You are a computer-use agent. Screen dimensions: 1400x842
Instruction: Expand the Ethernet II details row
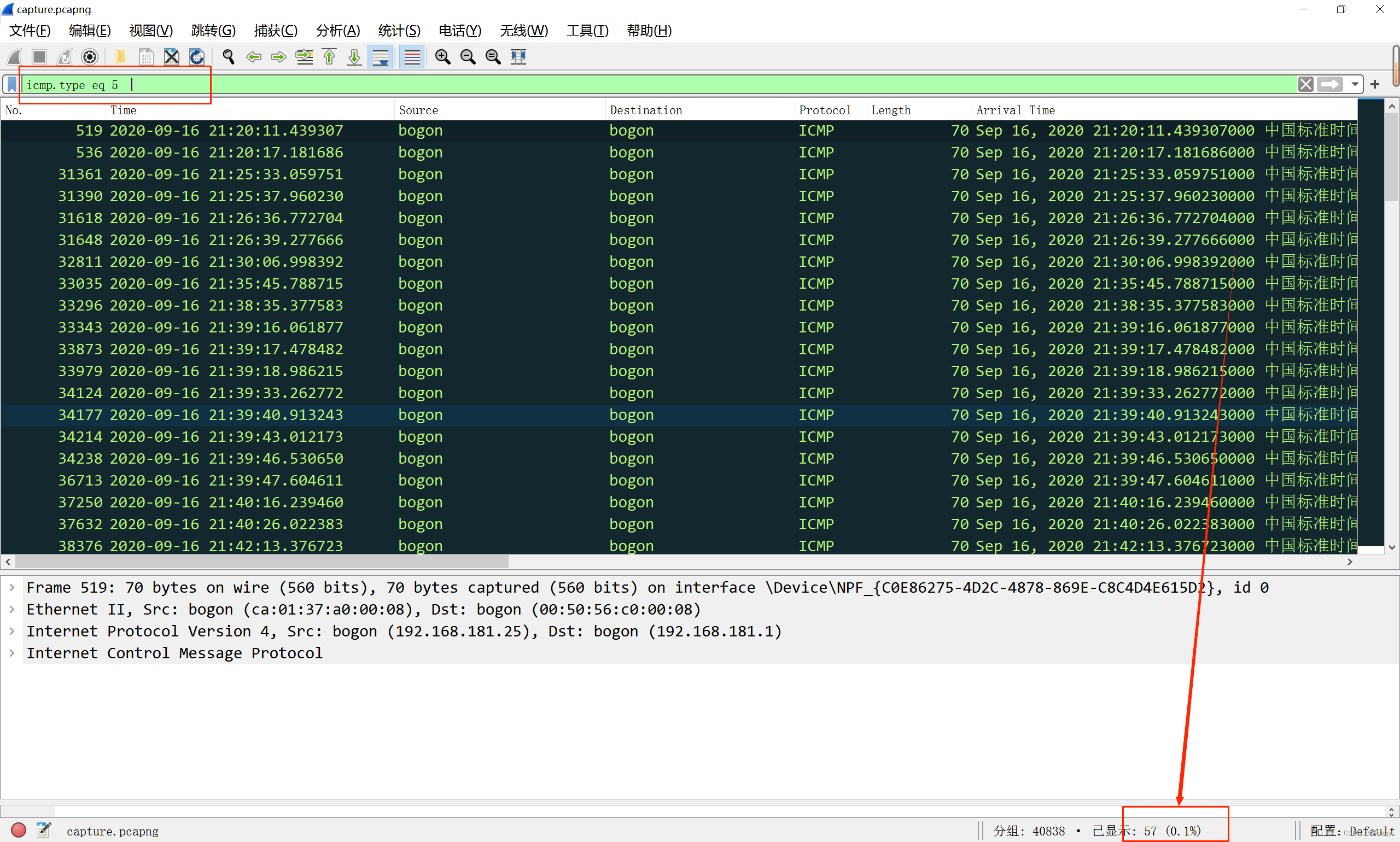click(x=12, y=610)
